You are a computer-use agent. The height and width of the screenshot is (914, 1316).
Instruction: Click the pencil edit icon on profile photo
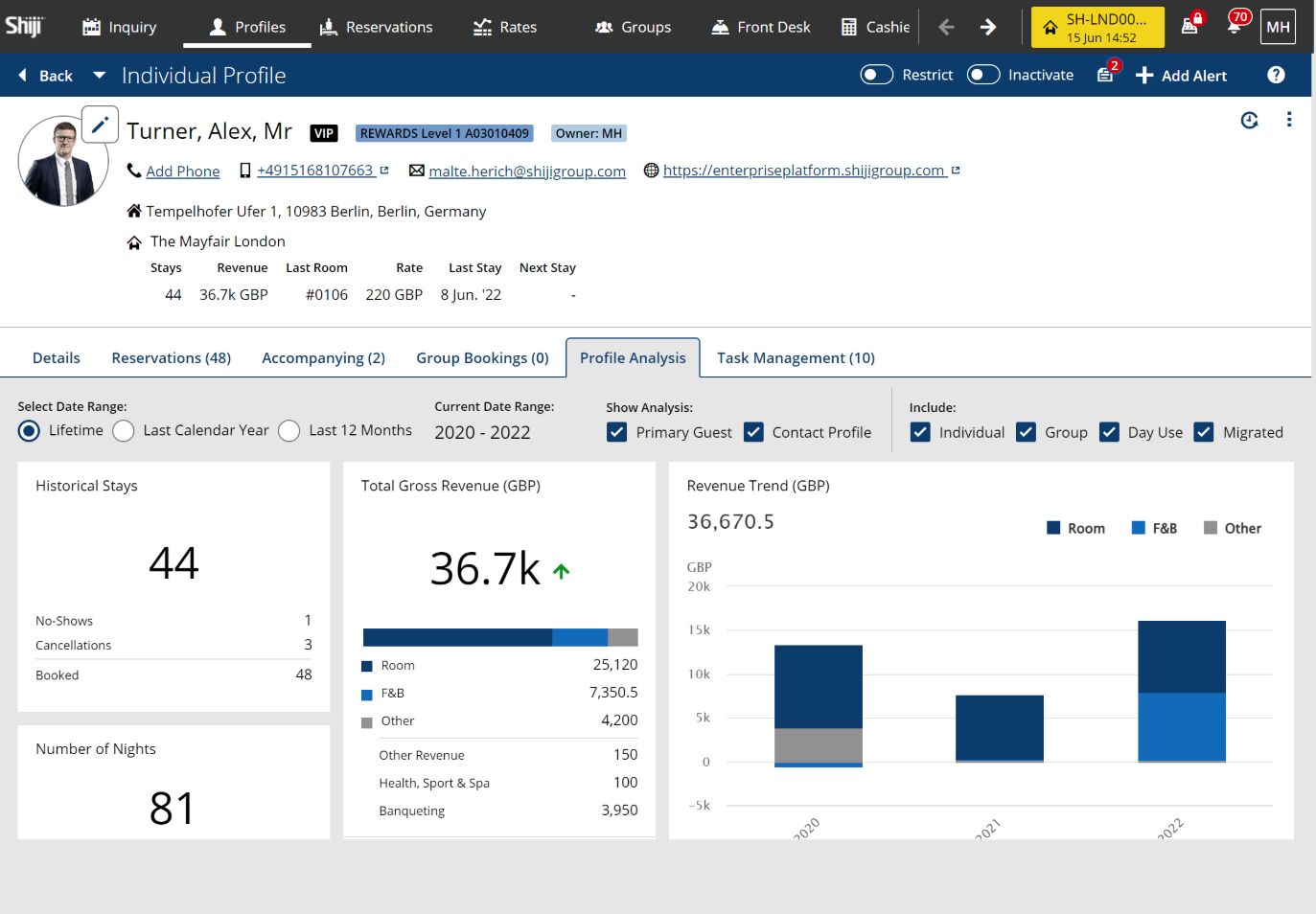(100, 125)
